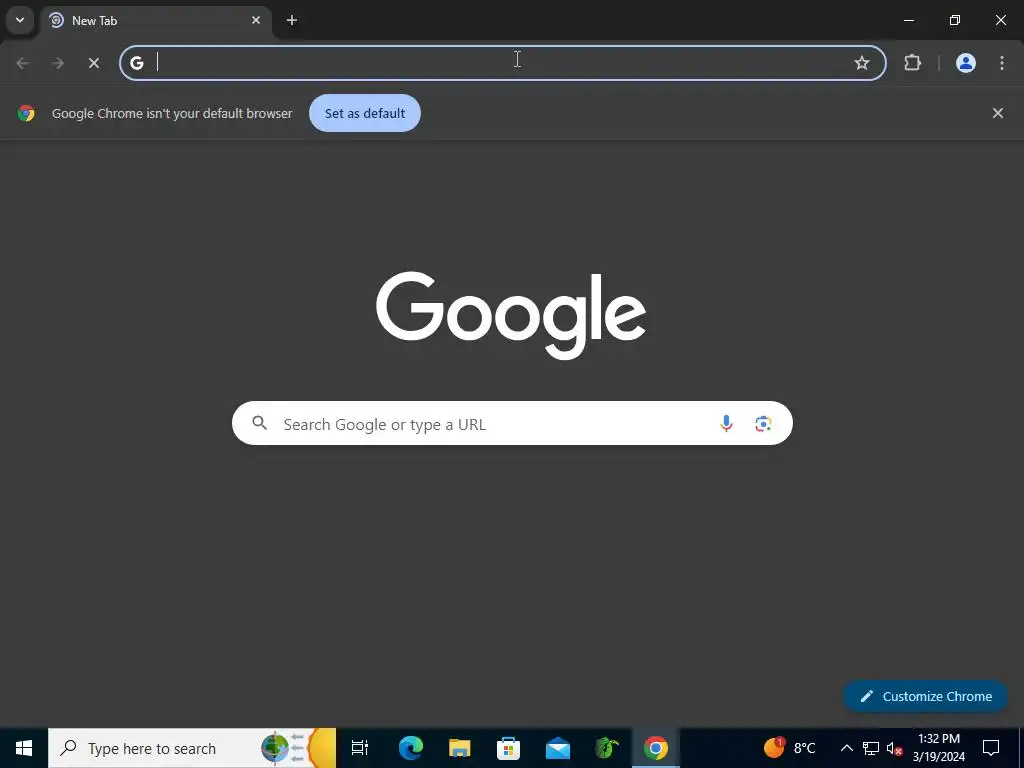Dismiss the default browser infobar

tap(998, 113)
